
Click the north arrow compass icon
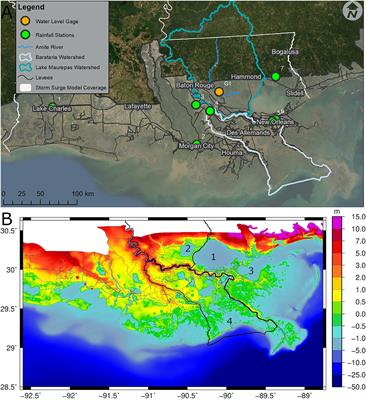(x=351, y=12)
